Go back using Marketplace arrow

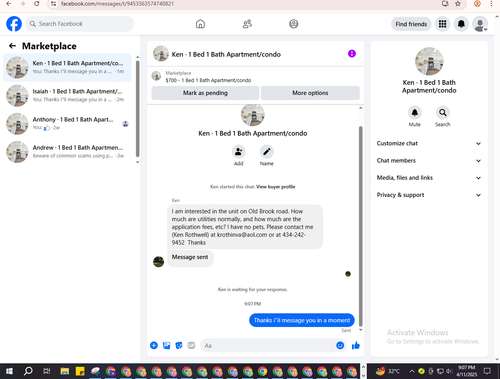(x=12, y=46)
